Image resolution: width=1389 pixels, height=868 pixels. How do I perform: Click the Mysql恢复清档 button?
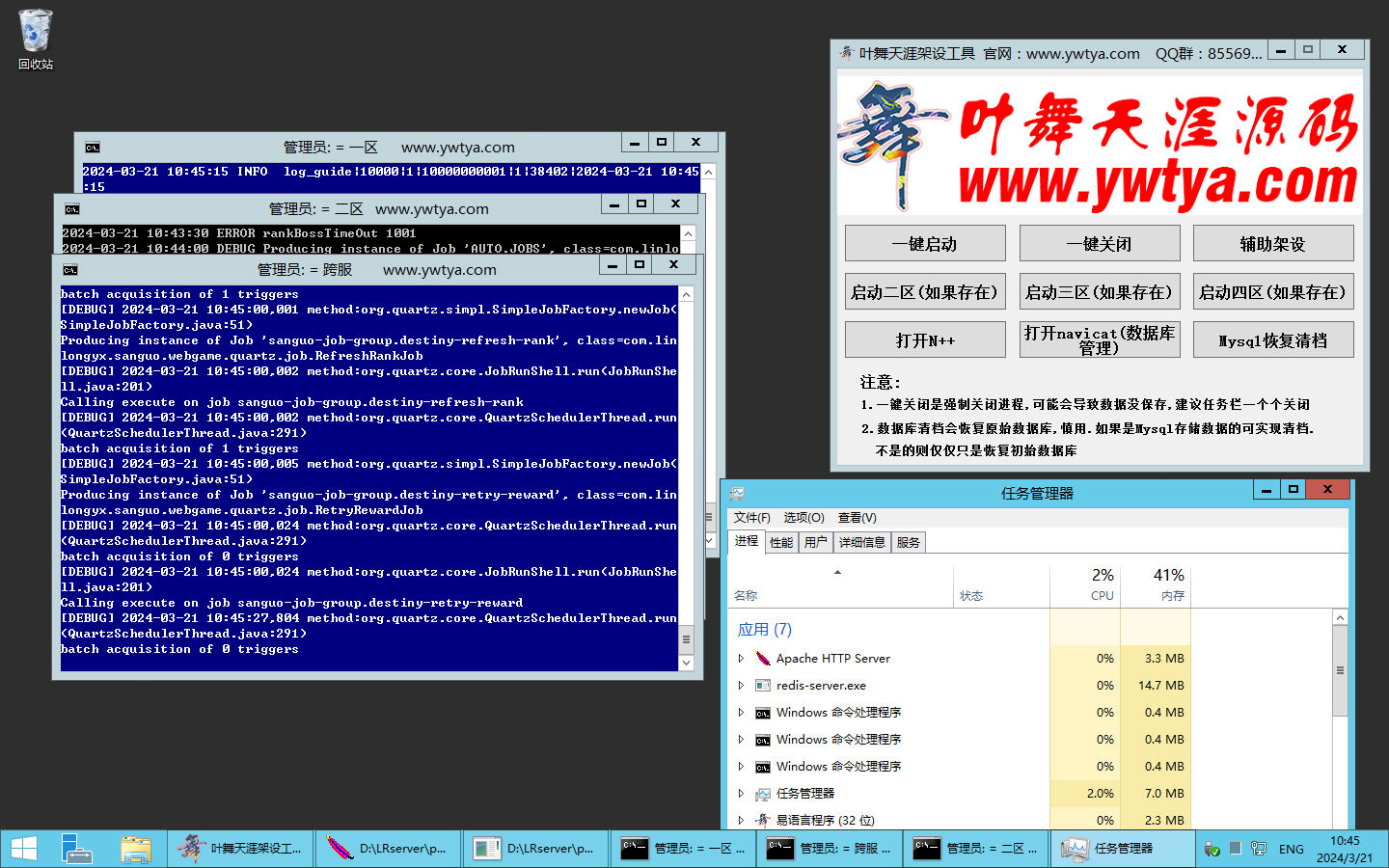[x=1273, y=340]
